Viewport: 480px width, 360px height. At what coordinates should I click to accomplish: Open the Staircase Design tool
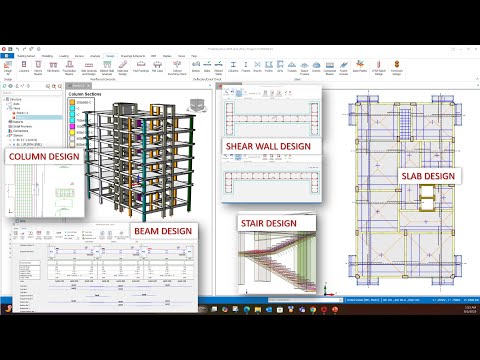click(123, 67)
